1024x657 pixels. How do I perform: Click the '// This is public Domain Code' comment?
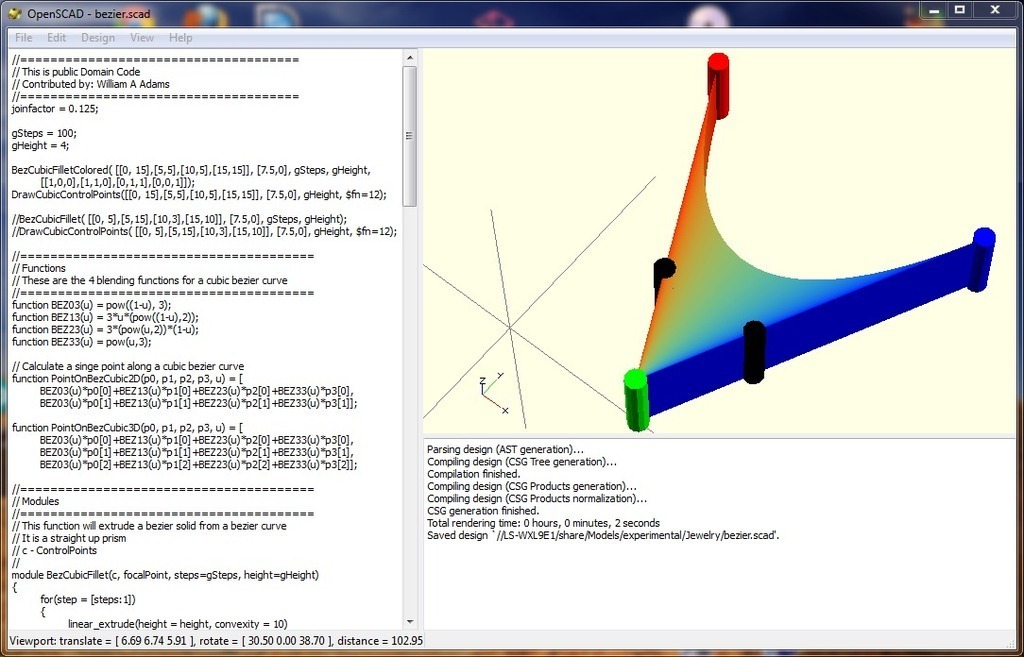[76, 72]
